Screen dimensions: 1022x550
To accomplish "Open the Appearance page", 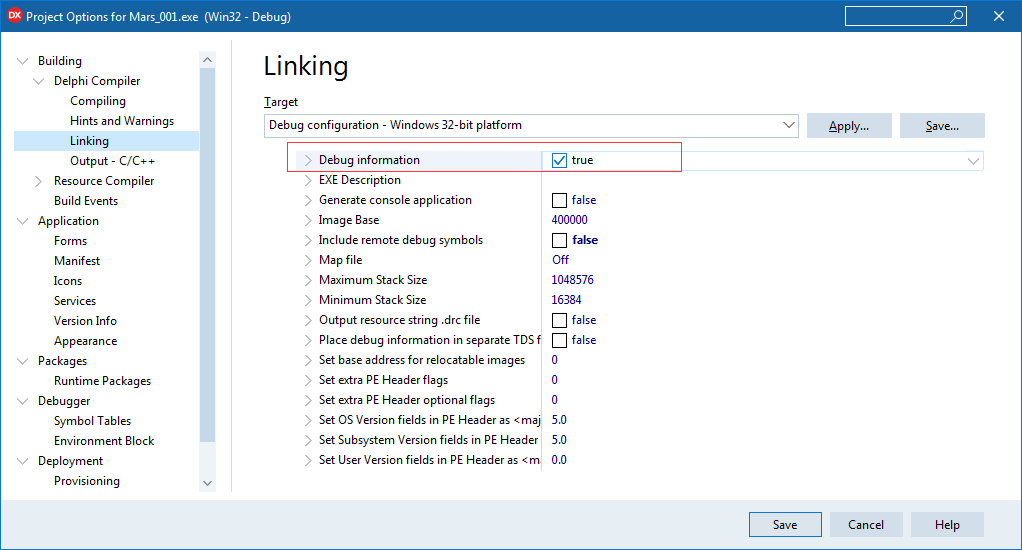I will (x=85, y=341).
